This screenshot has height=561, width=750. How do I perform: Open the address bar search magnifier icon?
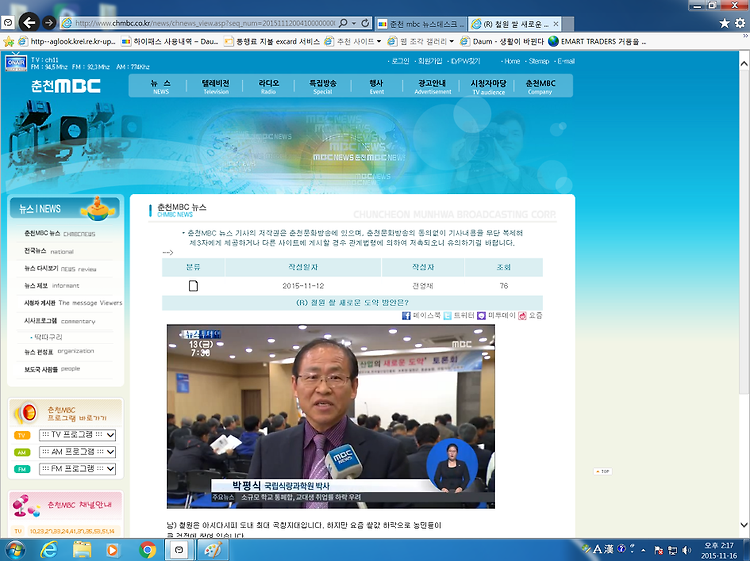pyautogui.click(x=343, y=23)
